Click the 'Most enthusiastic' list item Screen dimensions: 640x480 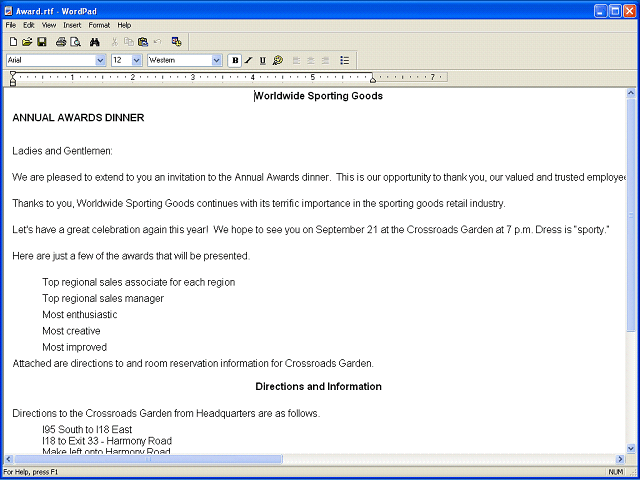(x=80, y=315)
